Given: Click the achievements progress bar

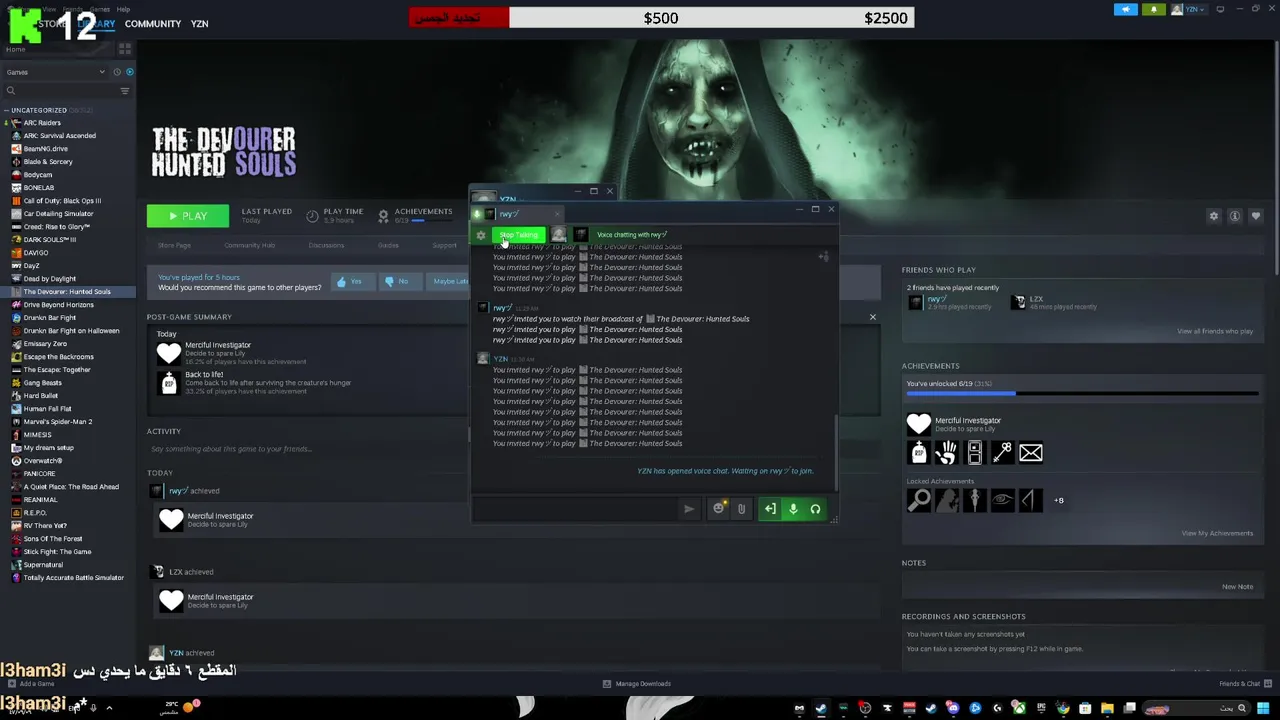Looking at the screenshot, I should 1082,394.
